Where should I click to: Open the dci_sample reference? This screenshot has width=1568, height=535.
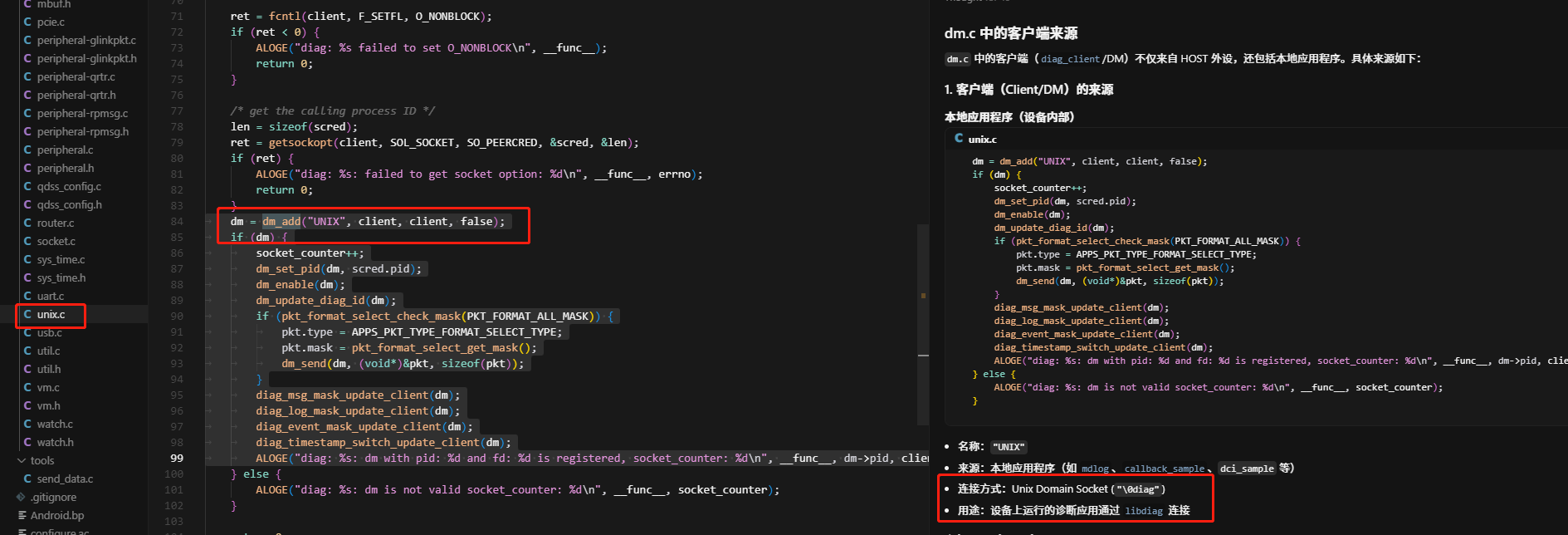1247,469
